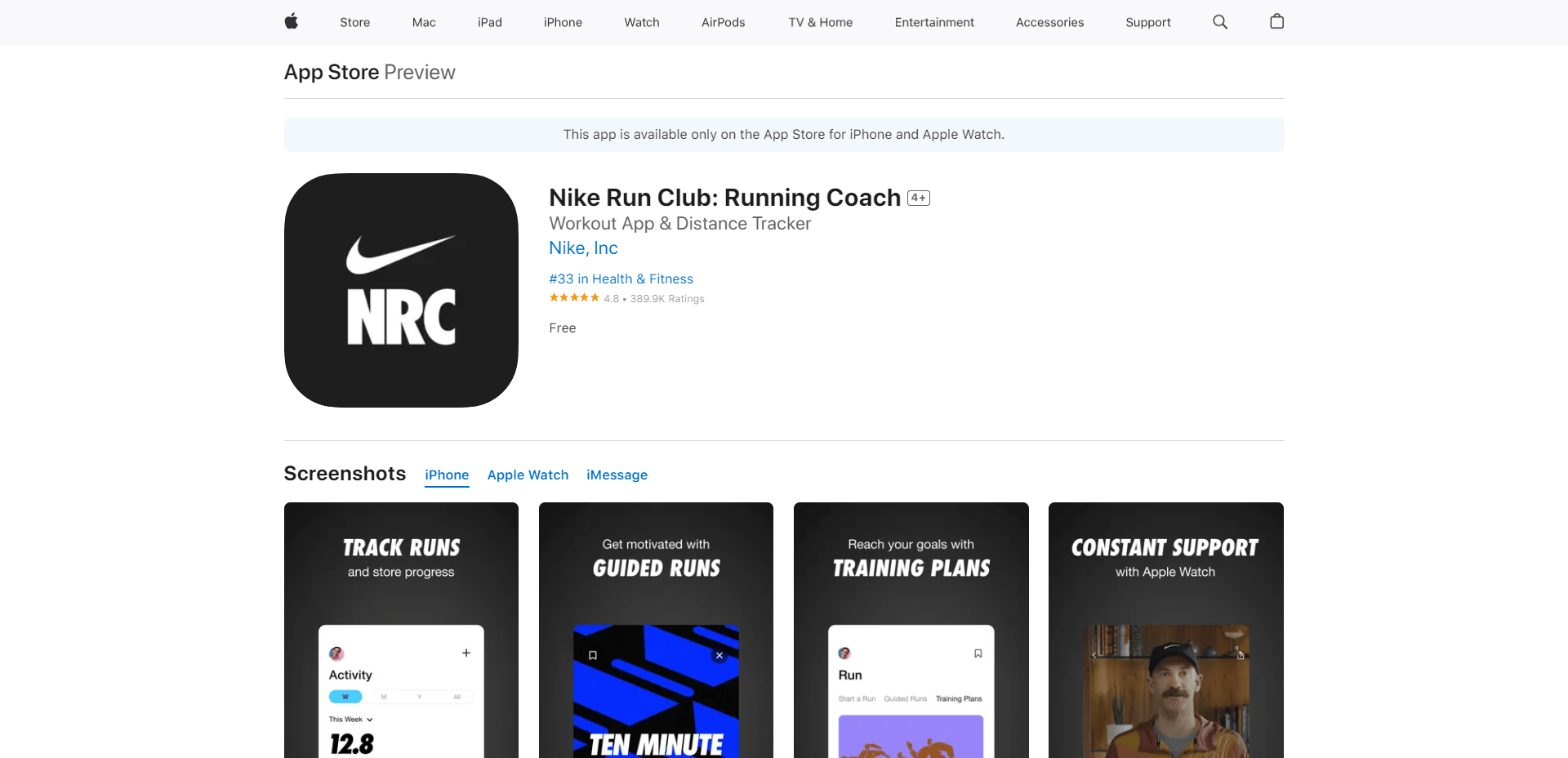Click the App Store Preview heading link
Image resolution: width=1568 pixels, height=758 pixels.
pyautogui.click(x=370, y=72)
